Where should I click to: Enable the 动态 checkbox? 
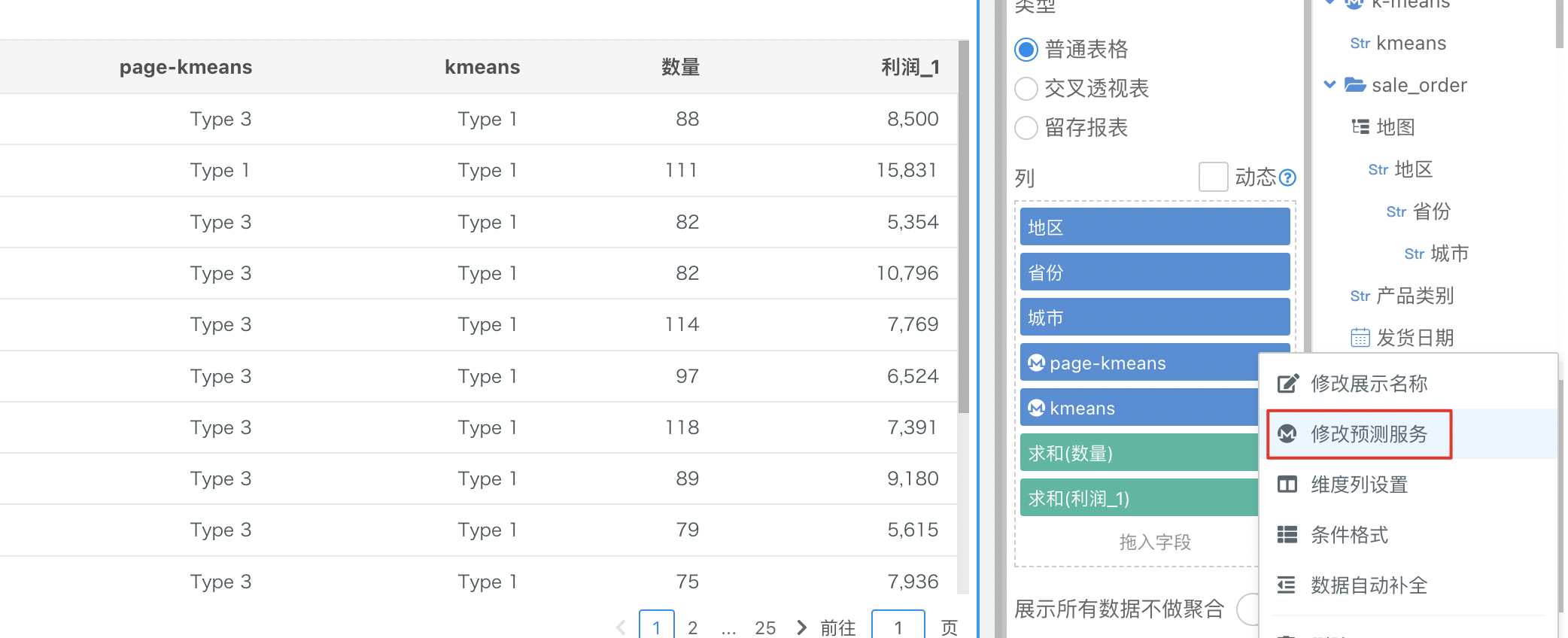[1213, 178]
